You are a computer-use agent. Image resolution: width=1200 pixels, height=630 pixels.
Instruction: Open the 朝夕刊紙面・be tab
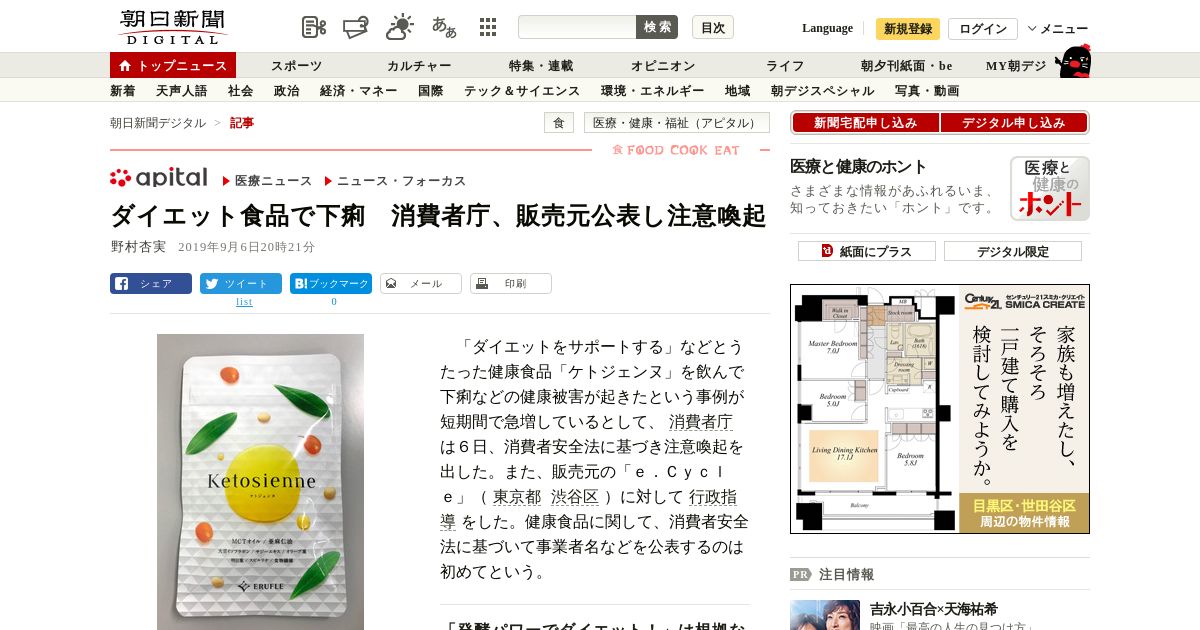click(x=907, y=66)
